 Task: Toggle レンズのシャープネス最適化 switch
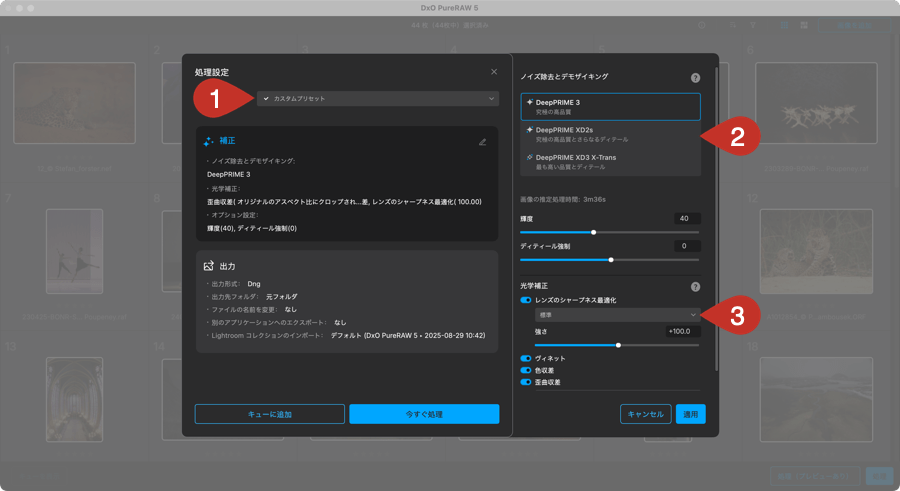tap(525, 300)
